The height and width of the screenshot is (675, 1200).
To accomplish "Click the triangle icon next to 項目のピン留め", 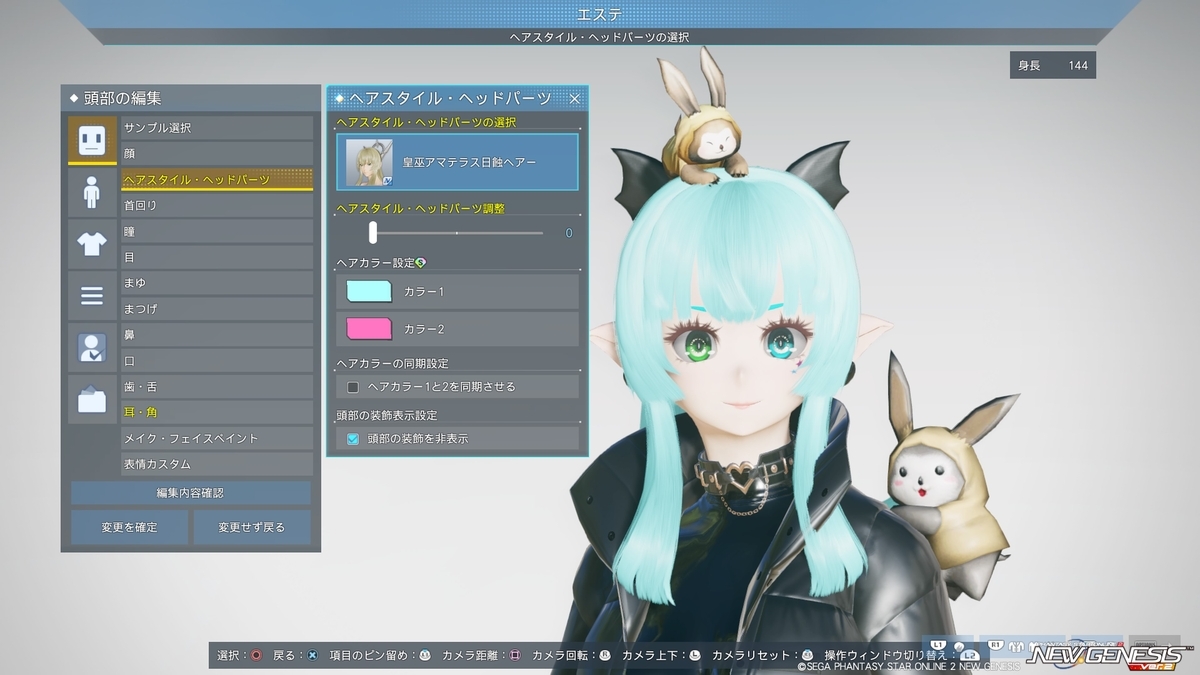I will tap(425, 655).
